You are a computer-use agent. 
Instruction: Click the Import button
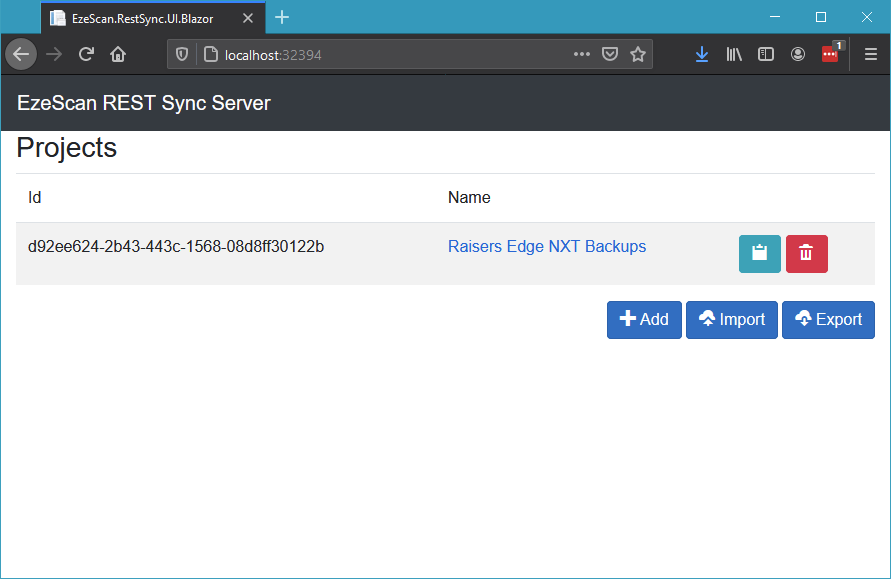tap(731, 320)
